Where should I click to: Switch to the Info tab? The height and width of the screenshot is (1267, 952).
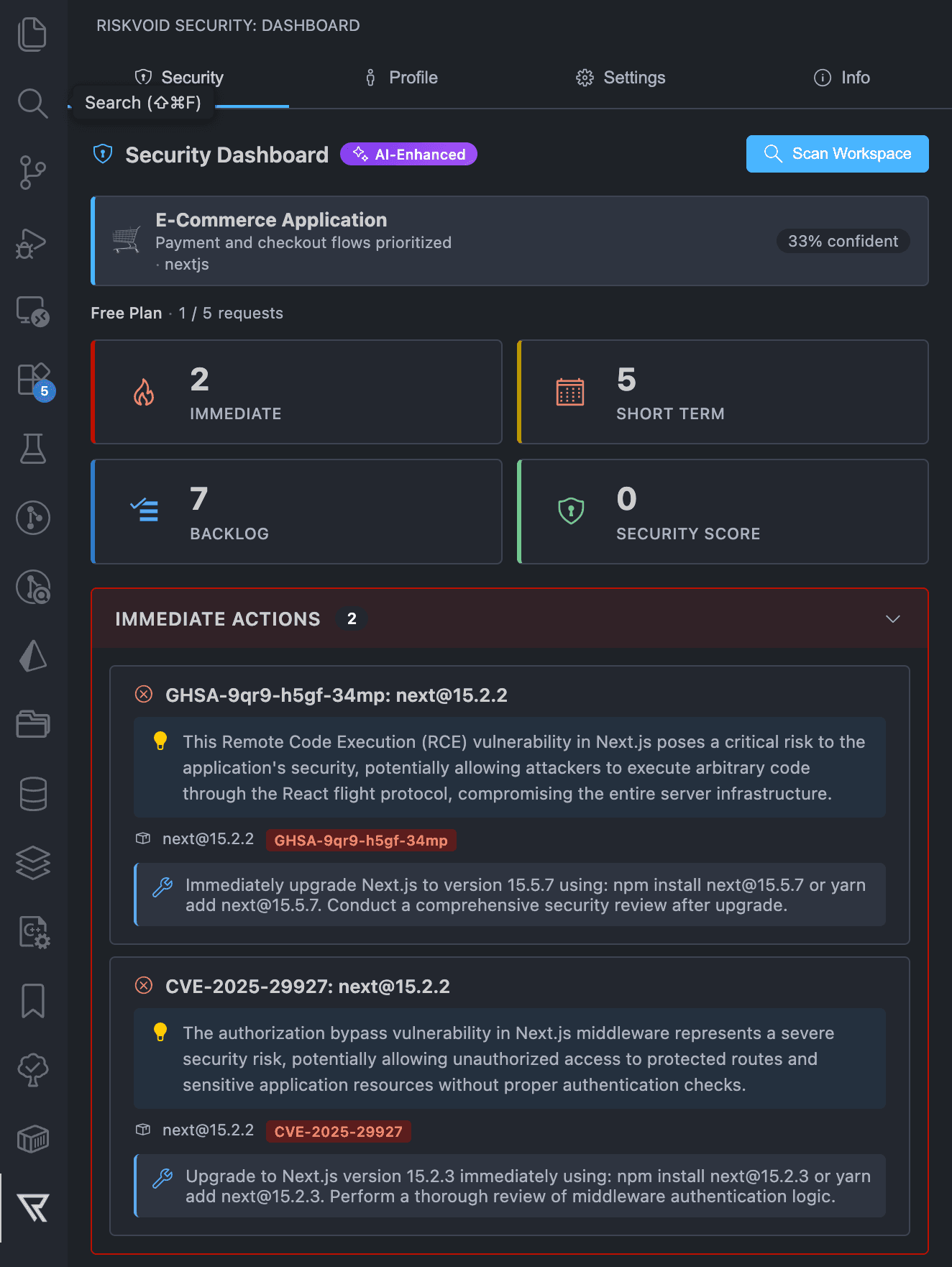coord(841,78)
